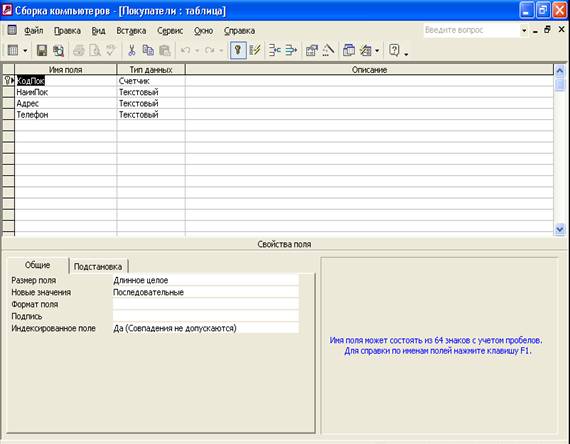Click the scroll down arrow of field grid
Screen dimensions: 570x444
coord(559,229)
